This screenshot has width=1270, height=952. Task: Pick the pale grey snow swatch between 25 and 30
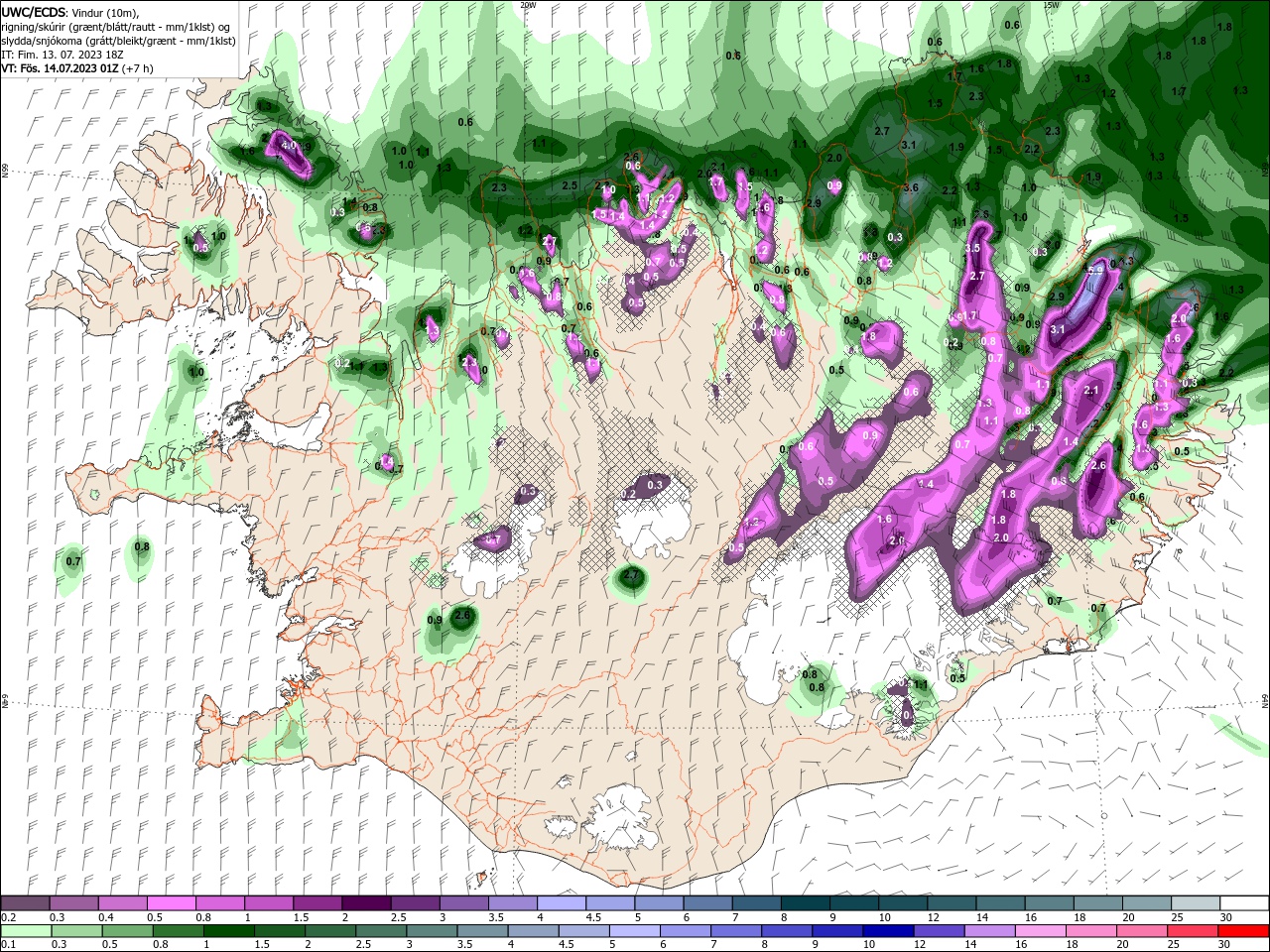1196,903
